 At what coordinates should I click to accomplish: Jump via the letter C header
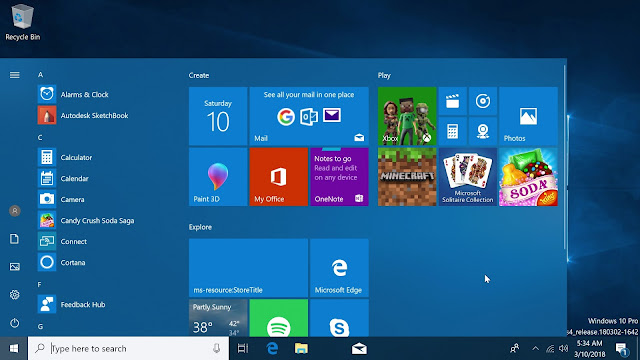[40, 138]
